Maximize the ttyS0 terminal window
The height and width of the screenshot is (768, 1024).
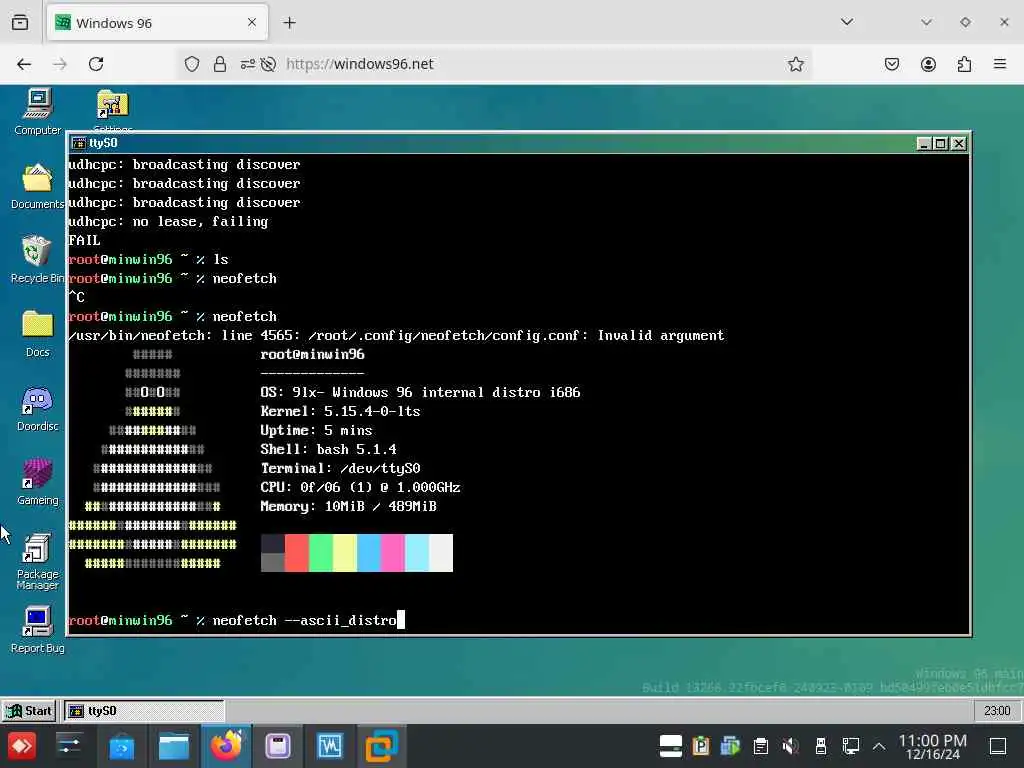click(x=940, y=143)
